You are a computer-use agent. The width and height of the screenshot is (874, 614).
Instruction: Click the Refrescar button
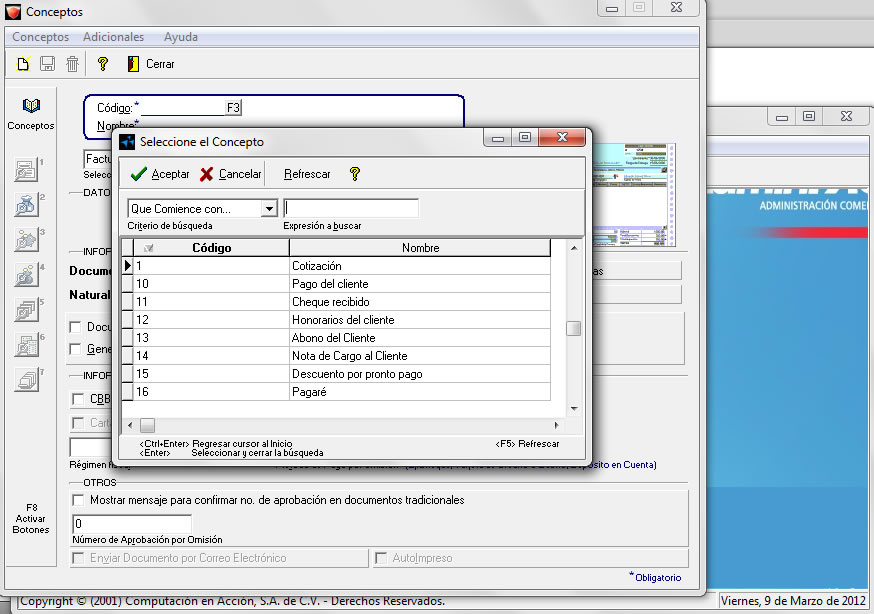[x=307, y=174]
